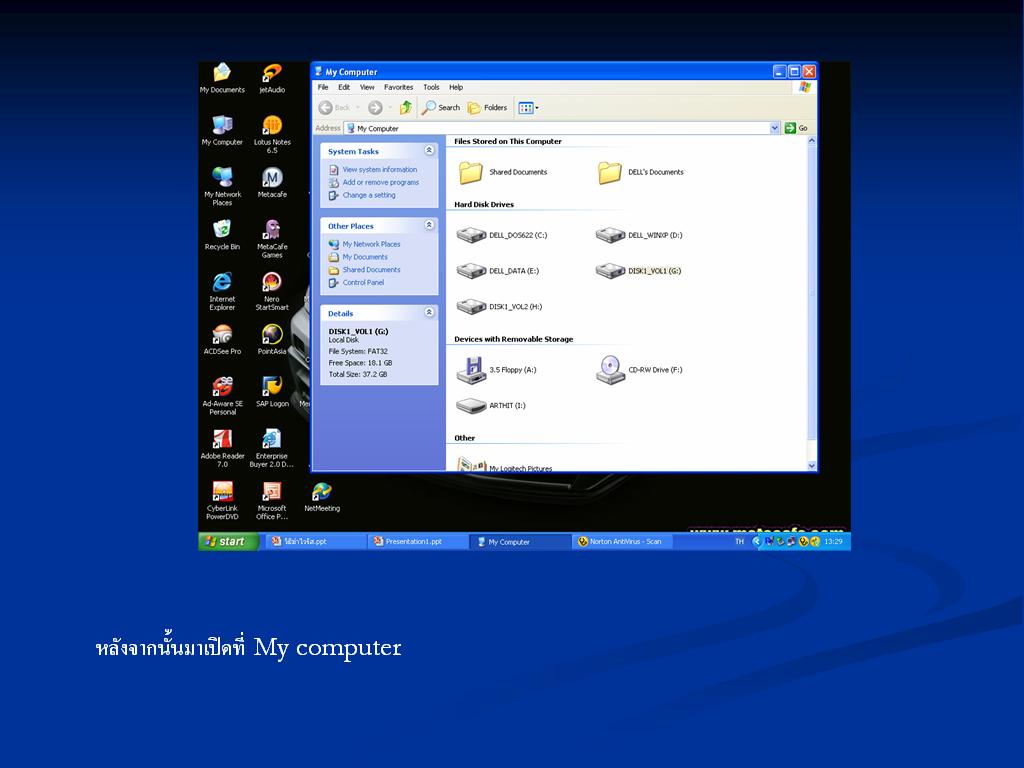Open the Address bar dropdown
The image size is (1024, 768).
pyautogui.click(x=775, y=128)
